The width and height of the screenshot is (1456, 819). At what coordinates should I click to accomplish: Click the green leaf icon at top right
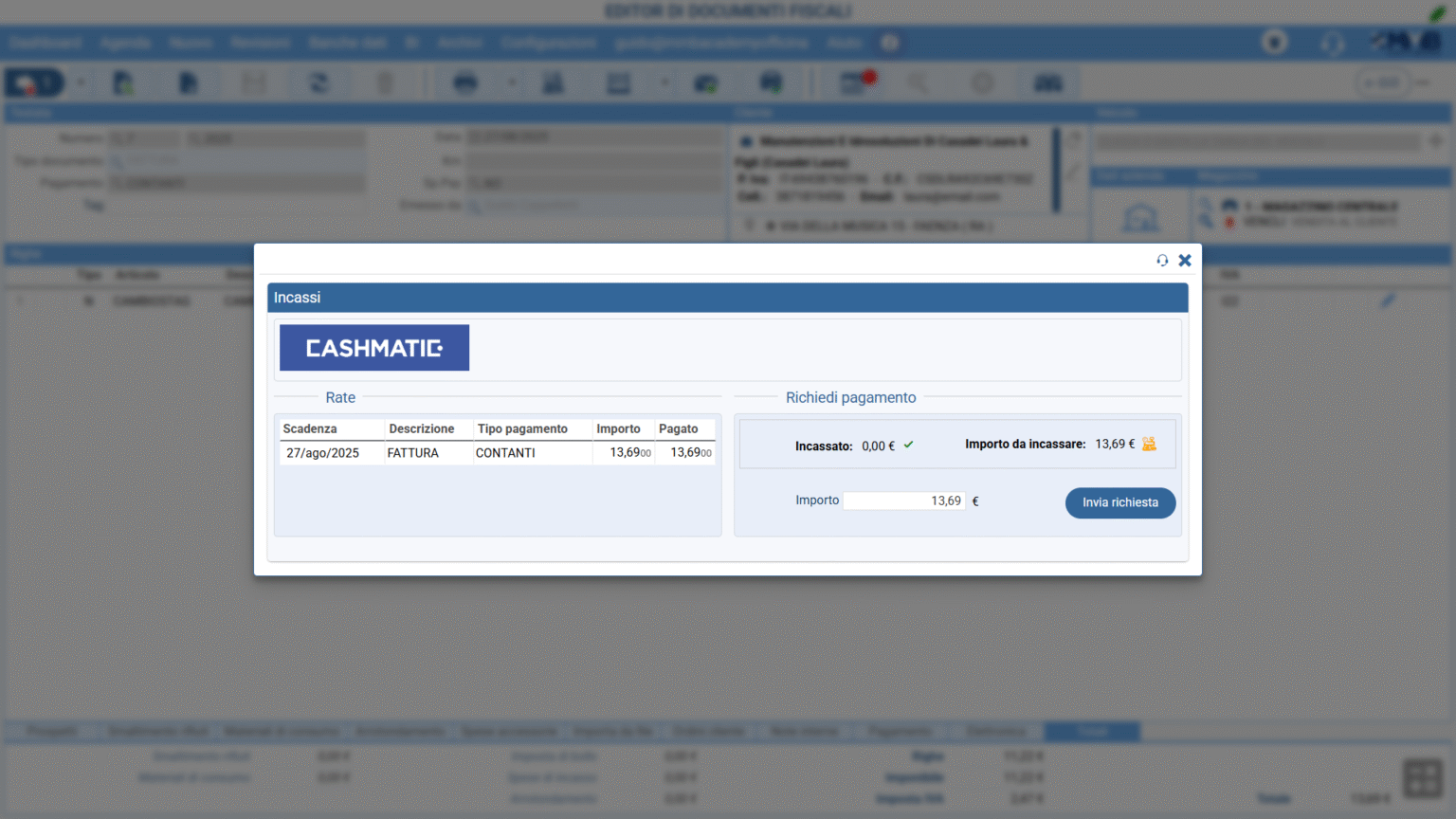(1437, 12)
